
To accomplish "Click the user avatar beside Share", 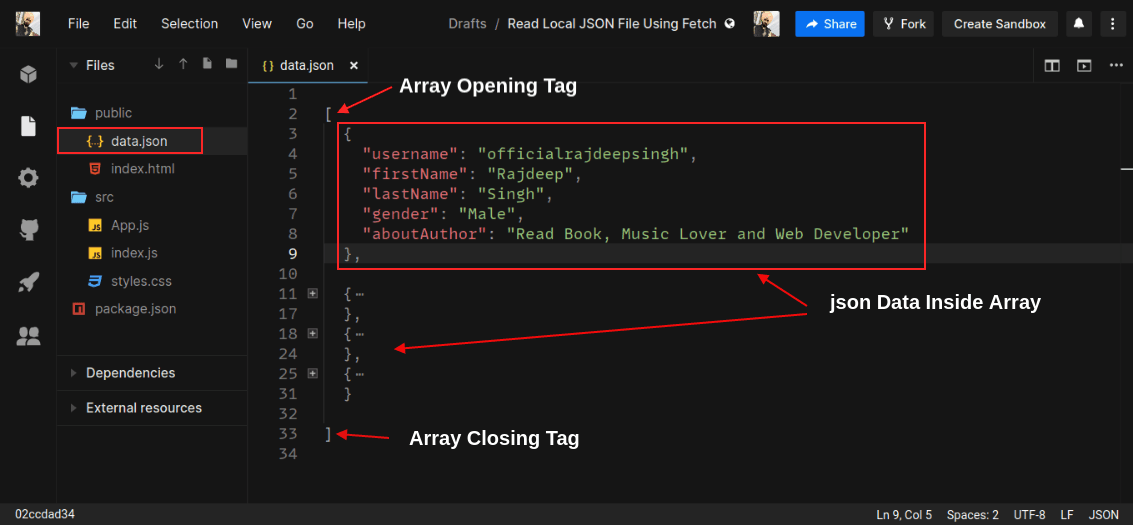I will 765,24.
